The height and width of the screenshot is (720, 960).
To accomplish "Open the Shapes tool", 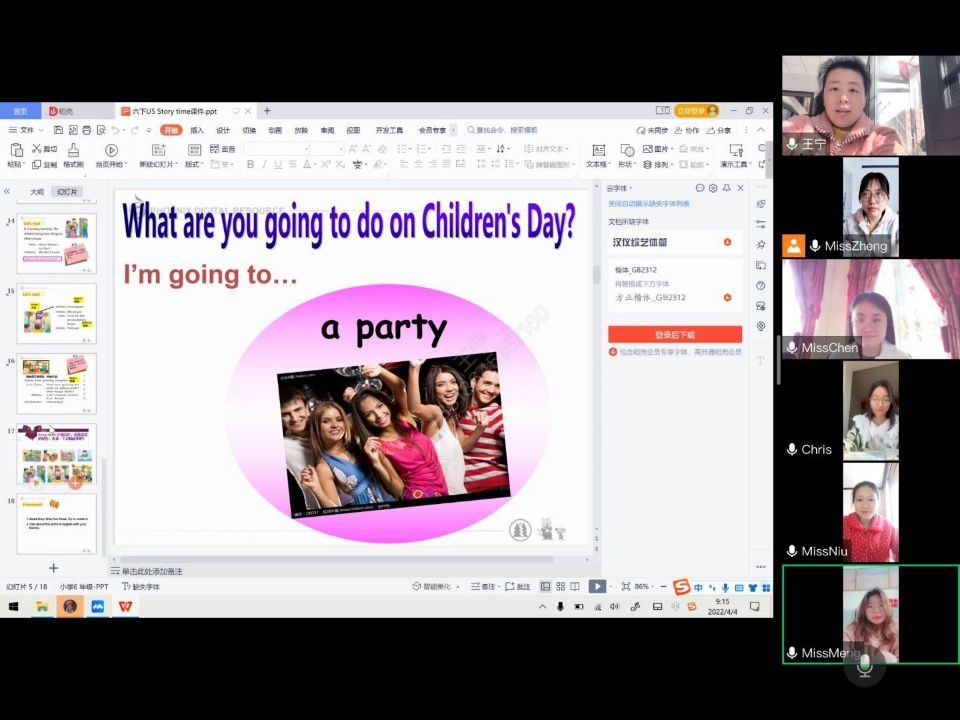I will point(626,155).
